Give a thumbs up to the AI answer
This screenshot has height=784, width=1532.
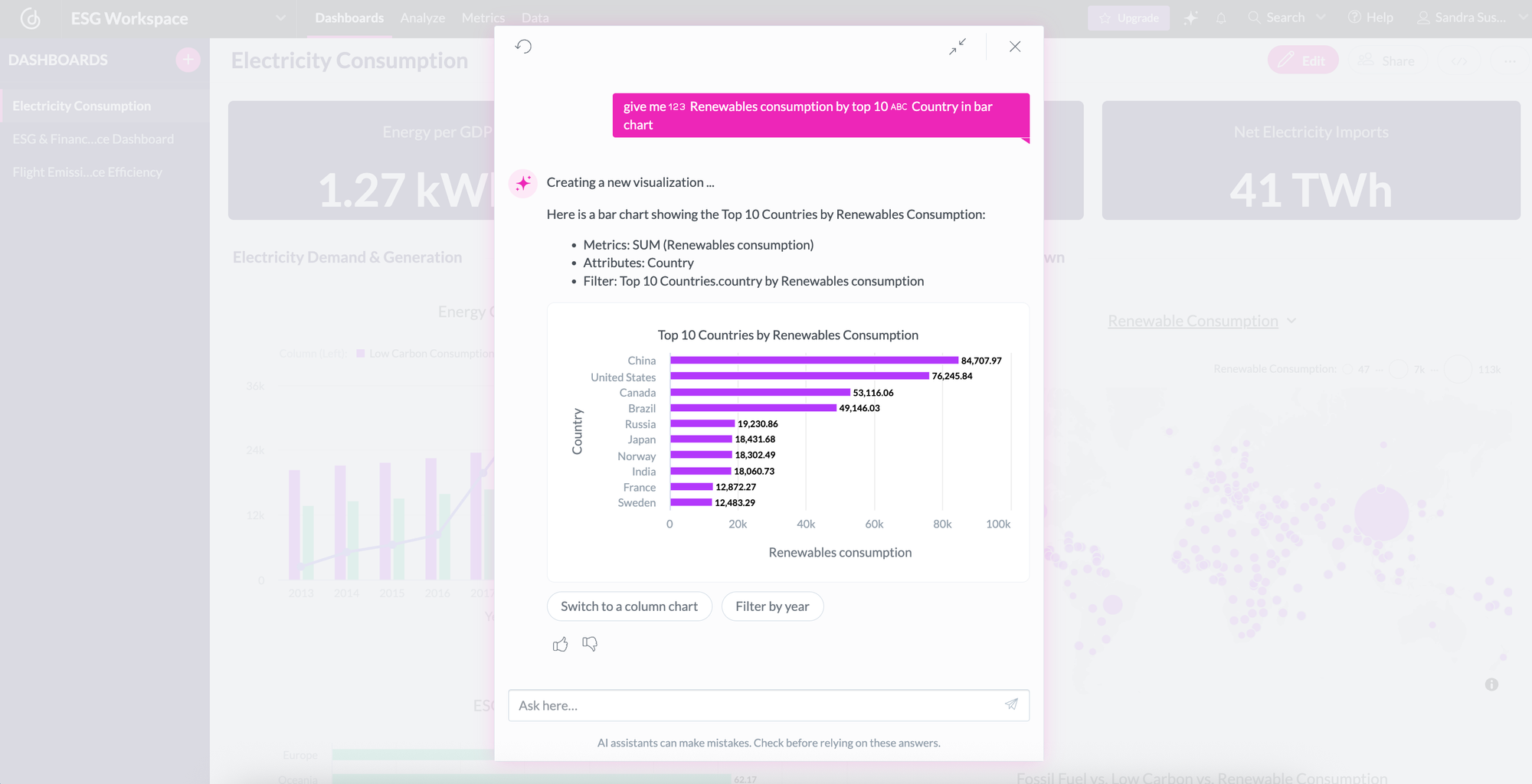click(560, 644)
